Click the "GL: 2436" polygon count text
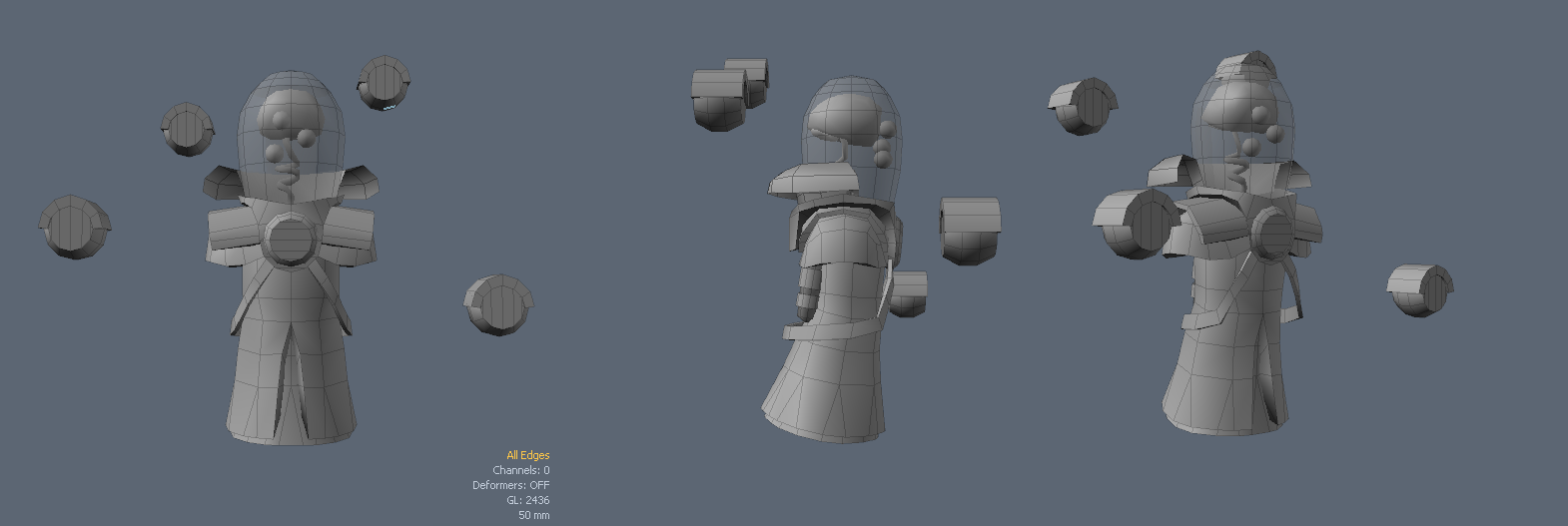 [527, 500]
